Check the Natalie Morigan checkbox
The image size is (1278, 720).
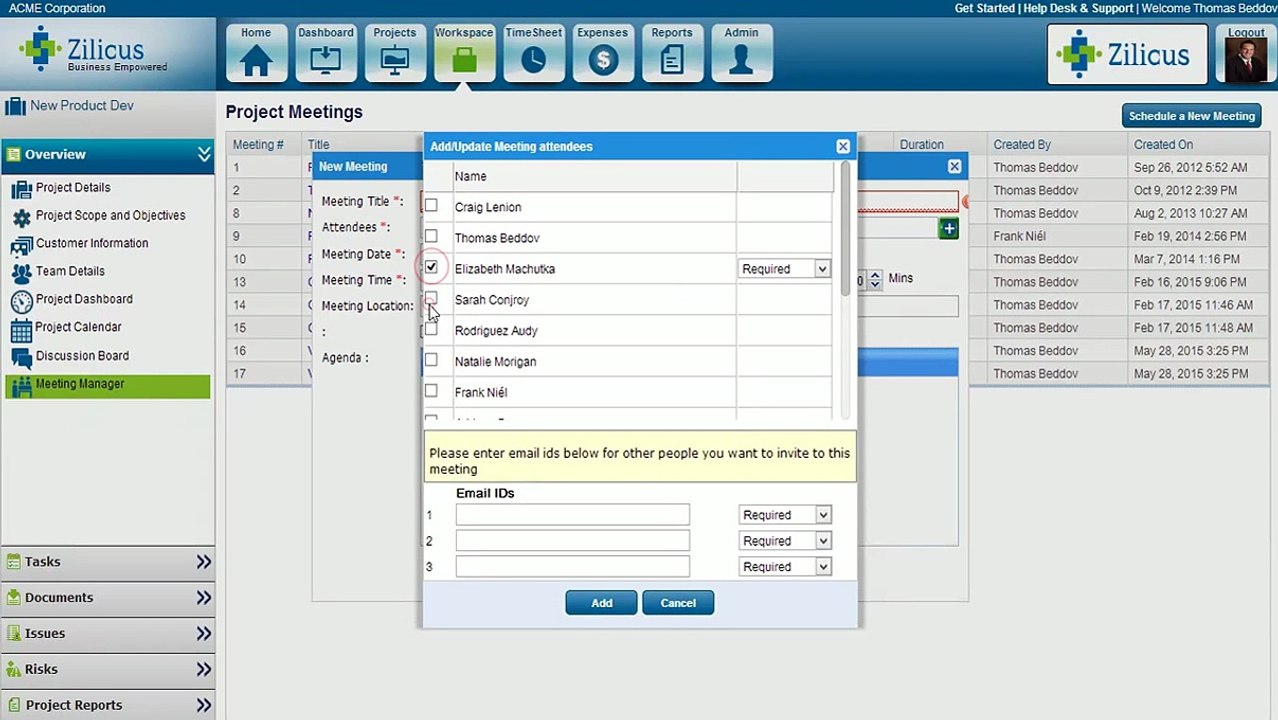pyautogui.click(x=431, y=361)
